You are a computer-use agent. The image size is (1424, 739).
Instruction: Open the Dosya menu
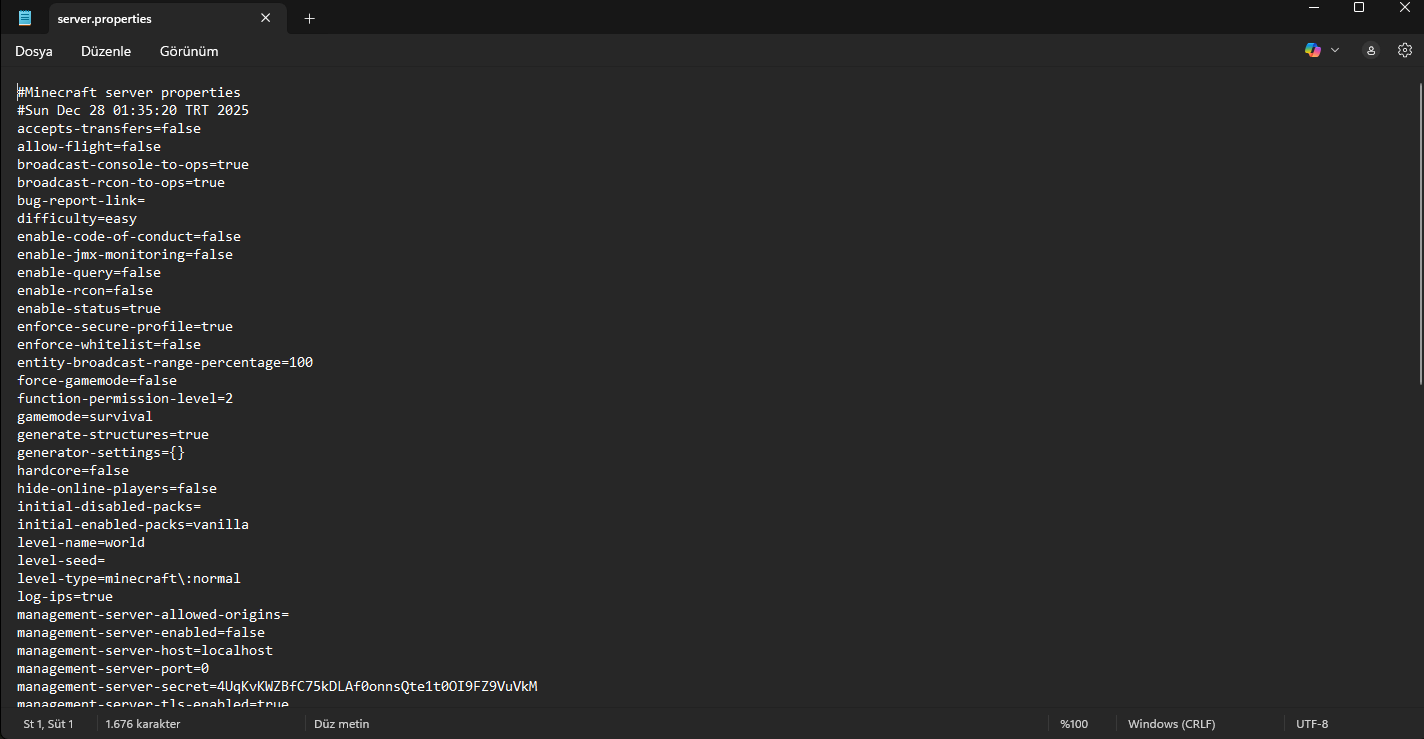click(34, 51)
